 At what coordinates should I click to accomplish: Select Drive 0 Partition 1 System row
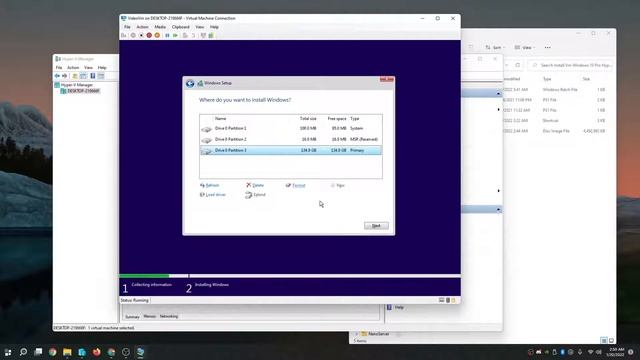pos(291,129)
